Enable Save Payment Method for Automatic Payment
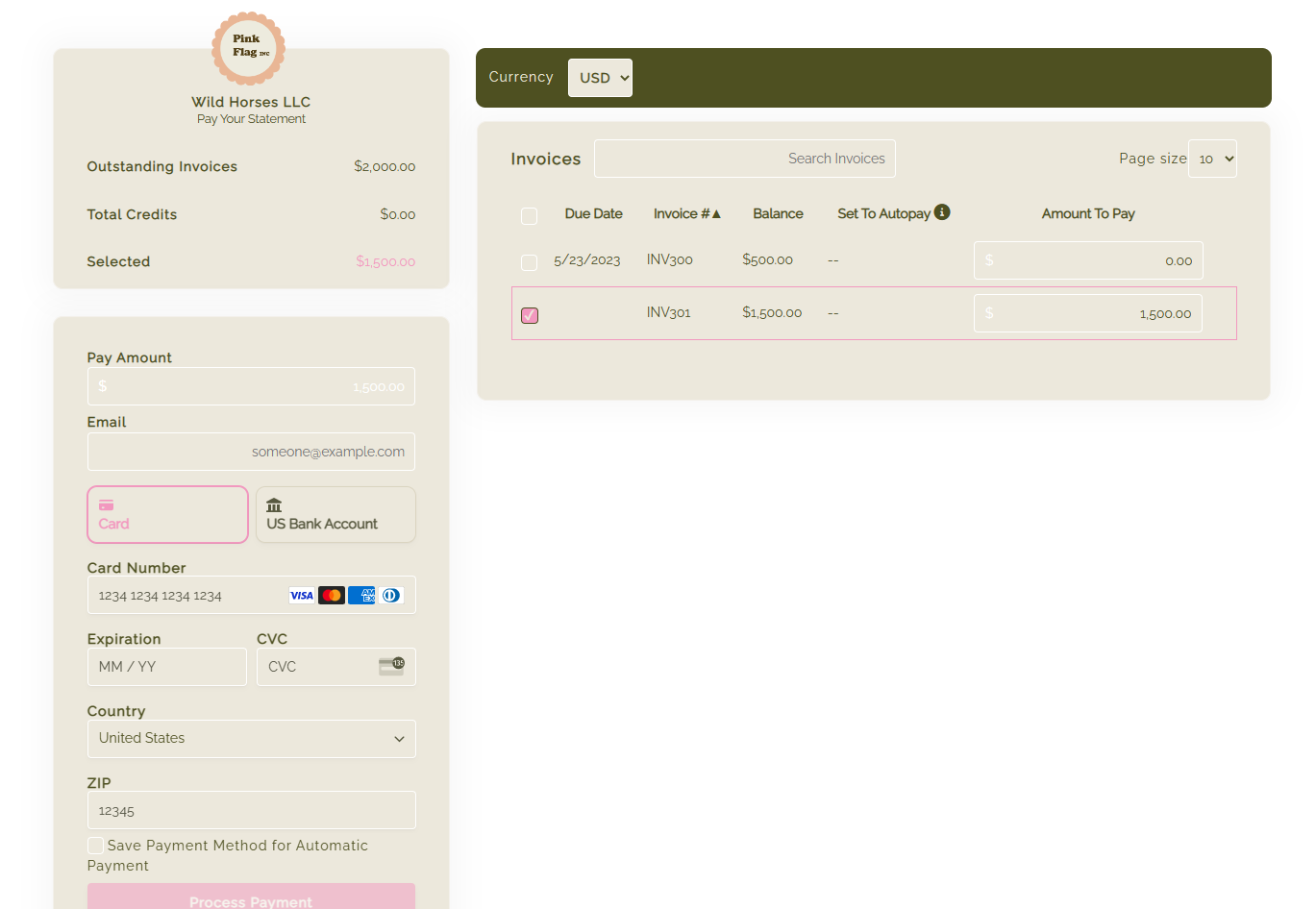The image size is (1316, 909). [x=95, y=845]
